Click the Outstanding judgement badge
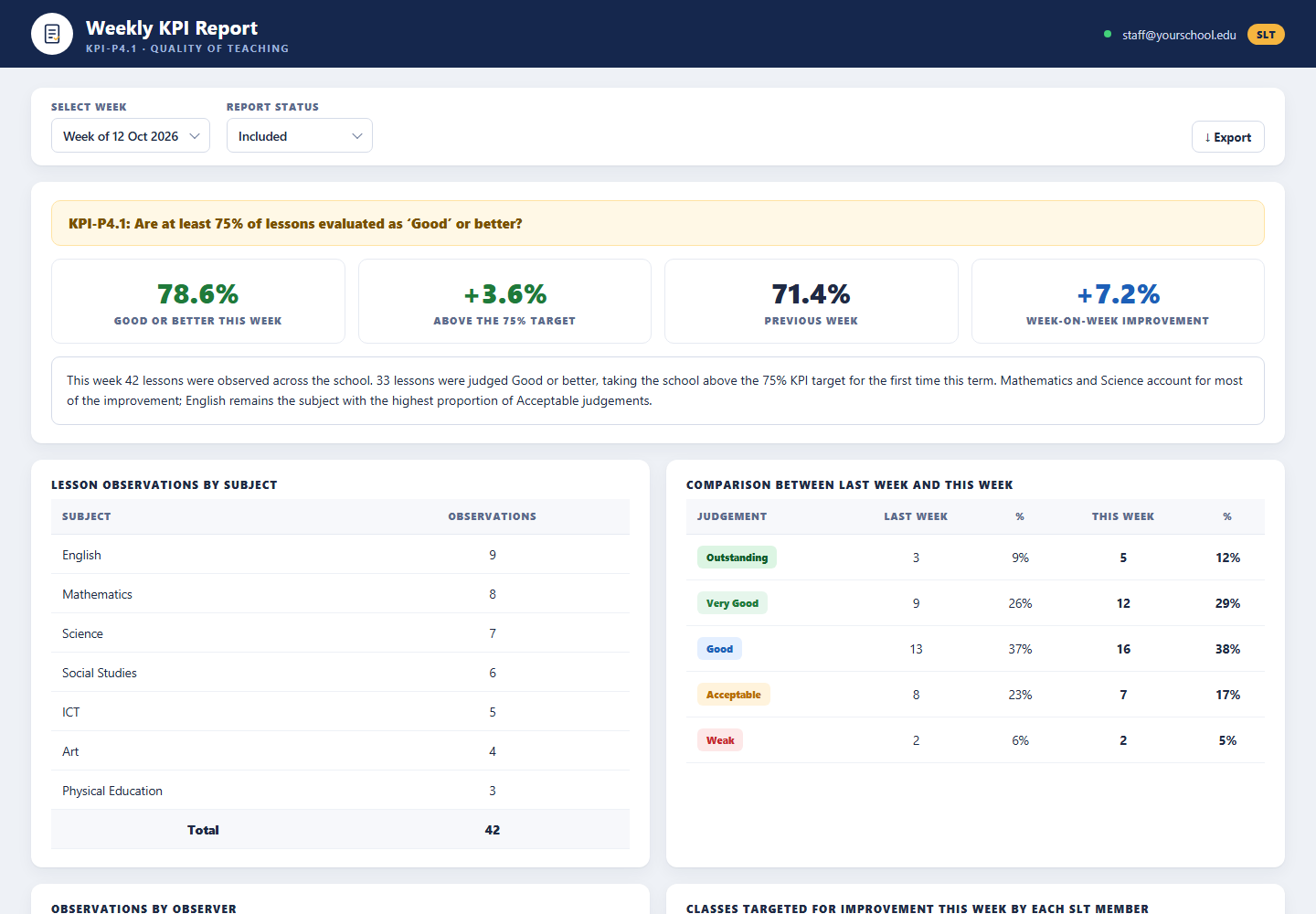The image size is (1316, 914). pos(737,558)
